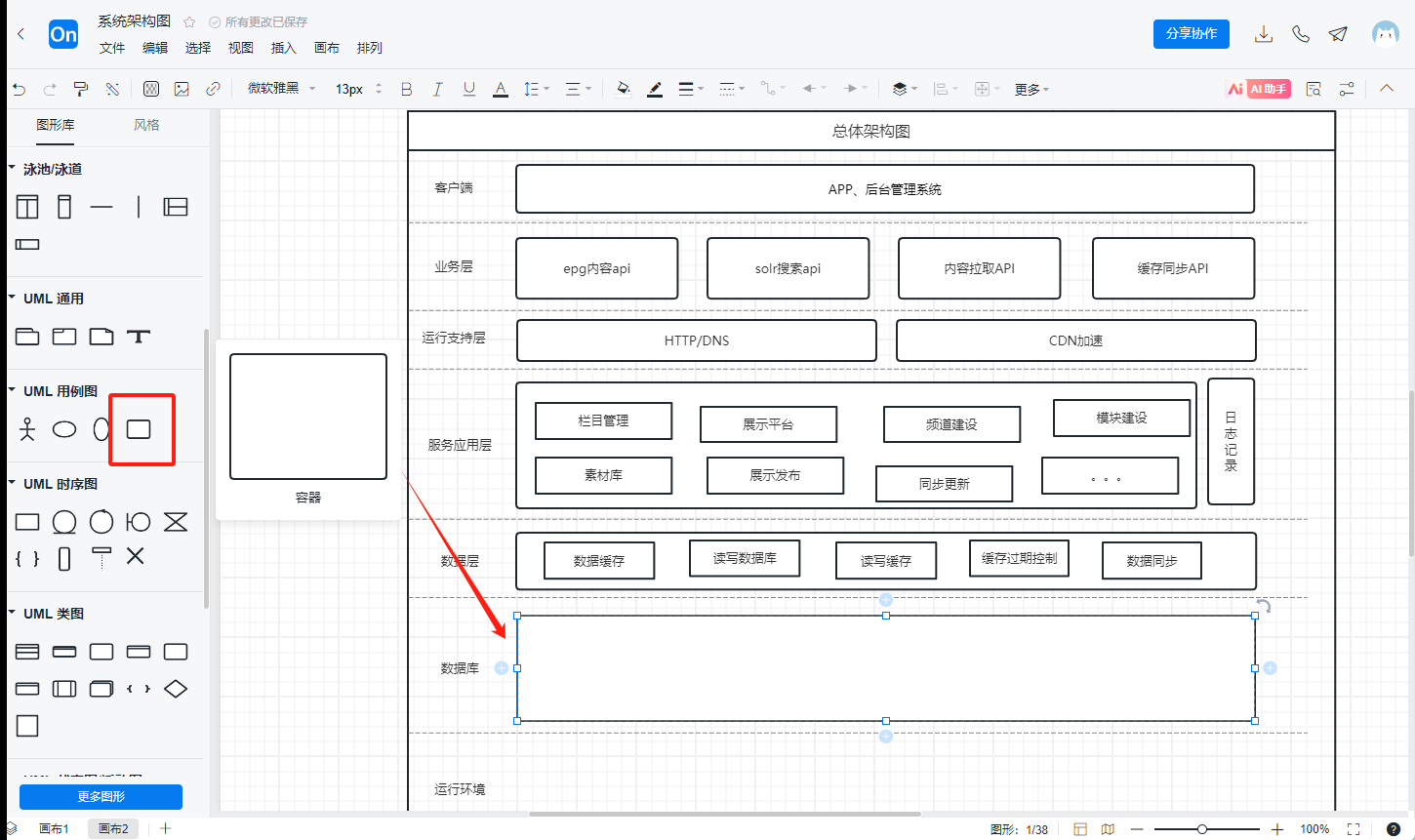Viewport: 1415px width, 840px height.
Task: Expand the 更多 toolbar dropdown
Action: click(1031, 90)
